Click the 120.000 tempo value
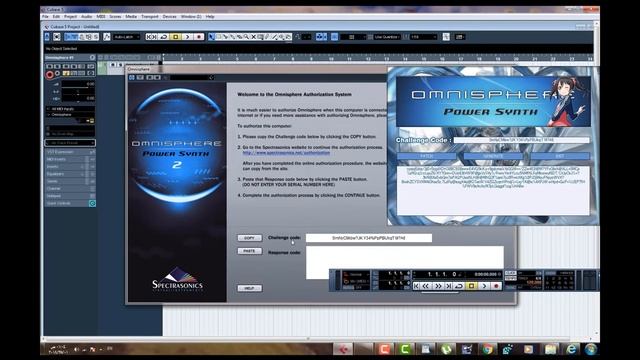This screenshot has height=360, width=640. [x=534, y=282]
